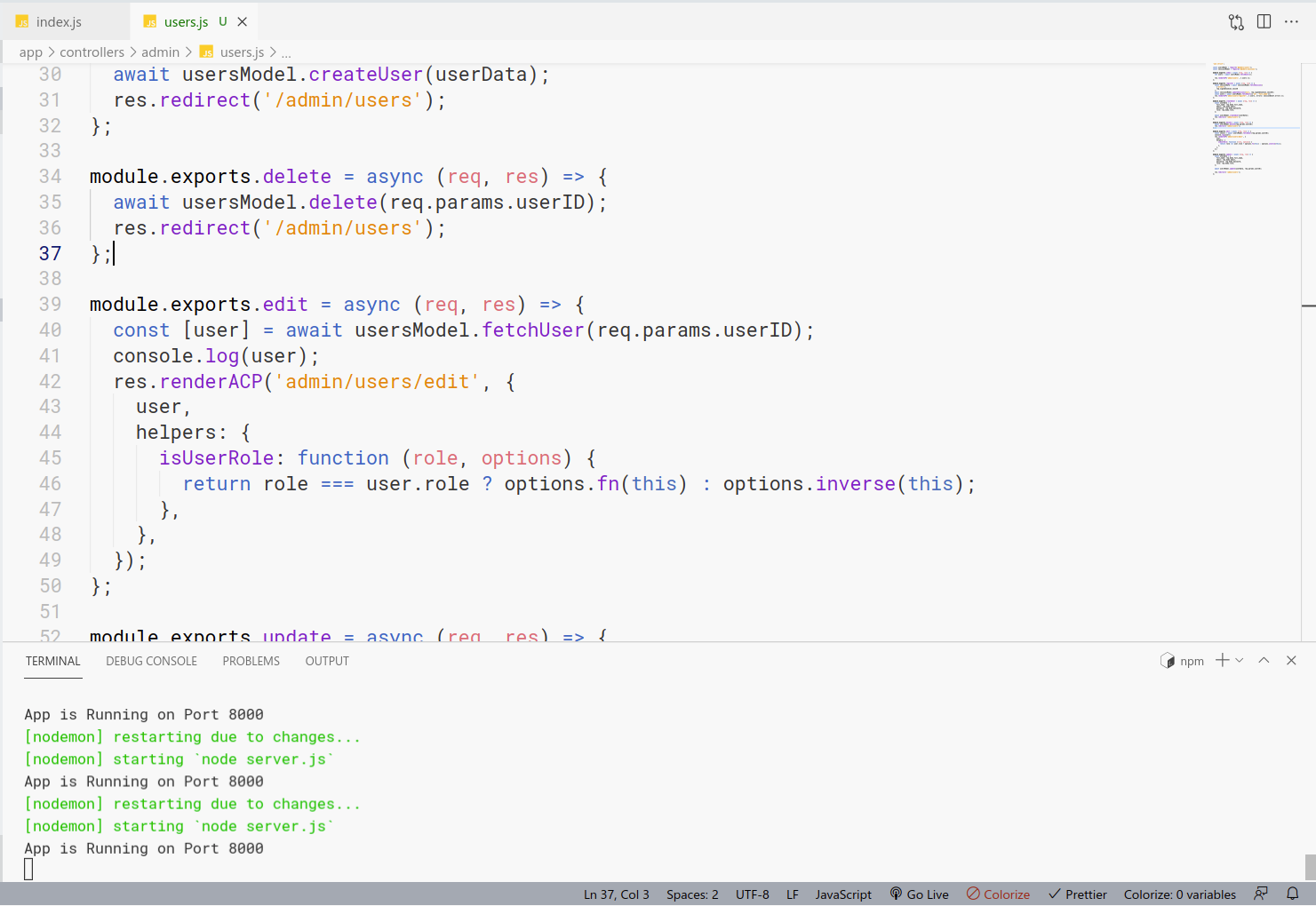Click the Prettier status item
This screenshot has height=906, width=1316.
coord(1077,894)
